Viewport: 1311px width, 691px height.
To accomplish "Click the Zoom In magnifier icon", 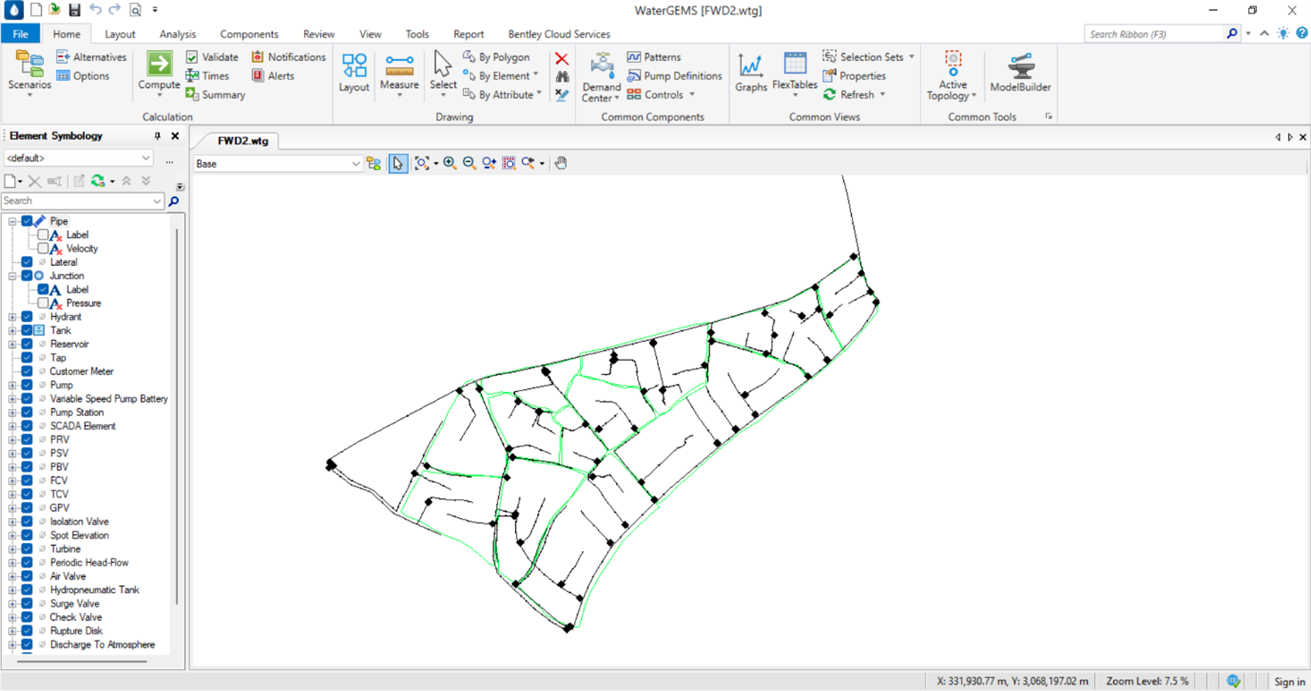I will [450, 163].
